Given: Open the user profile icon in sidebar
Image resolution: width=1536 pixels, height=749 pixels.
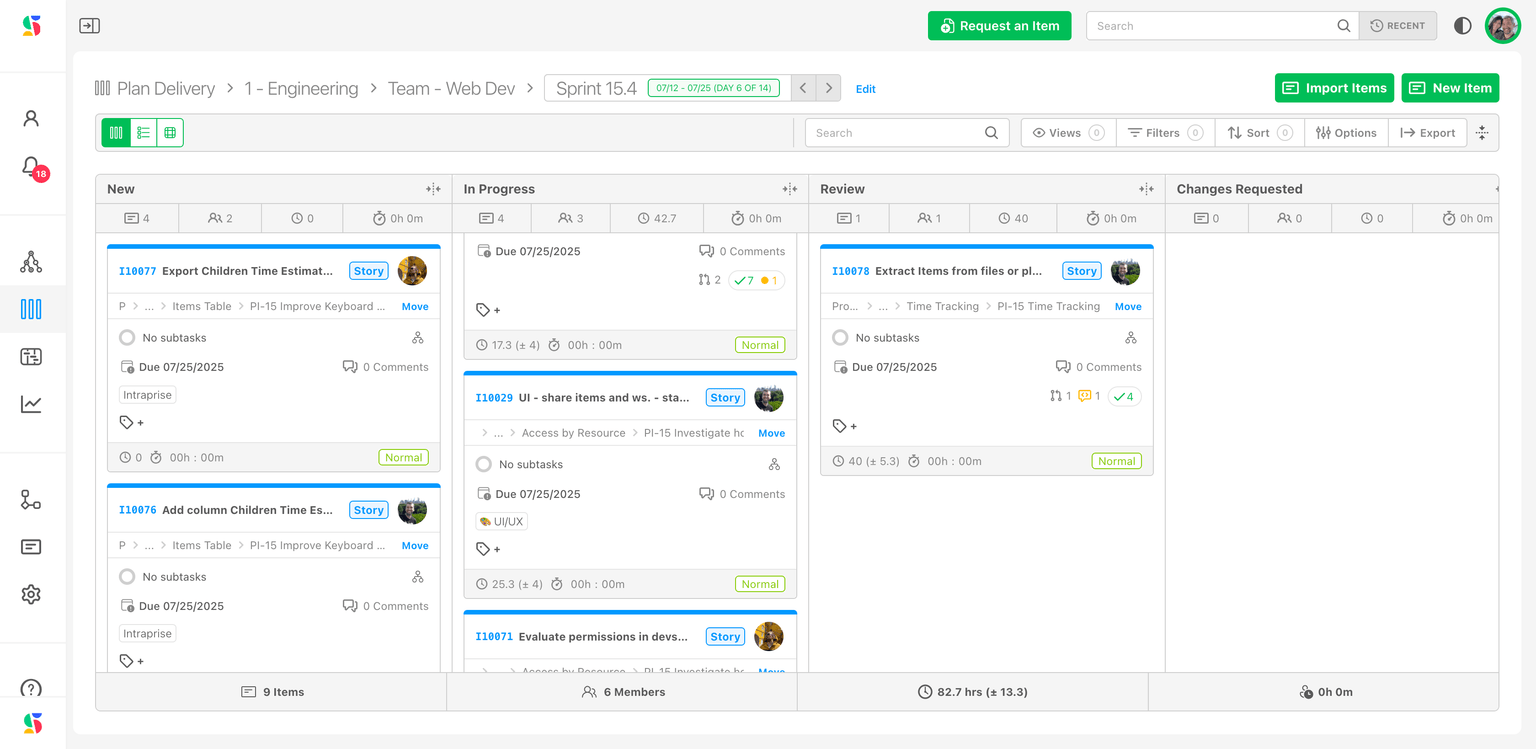Looking at the screenshot, I should click(x=31, y=118).
